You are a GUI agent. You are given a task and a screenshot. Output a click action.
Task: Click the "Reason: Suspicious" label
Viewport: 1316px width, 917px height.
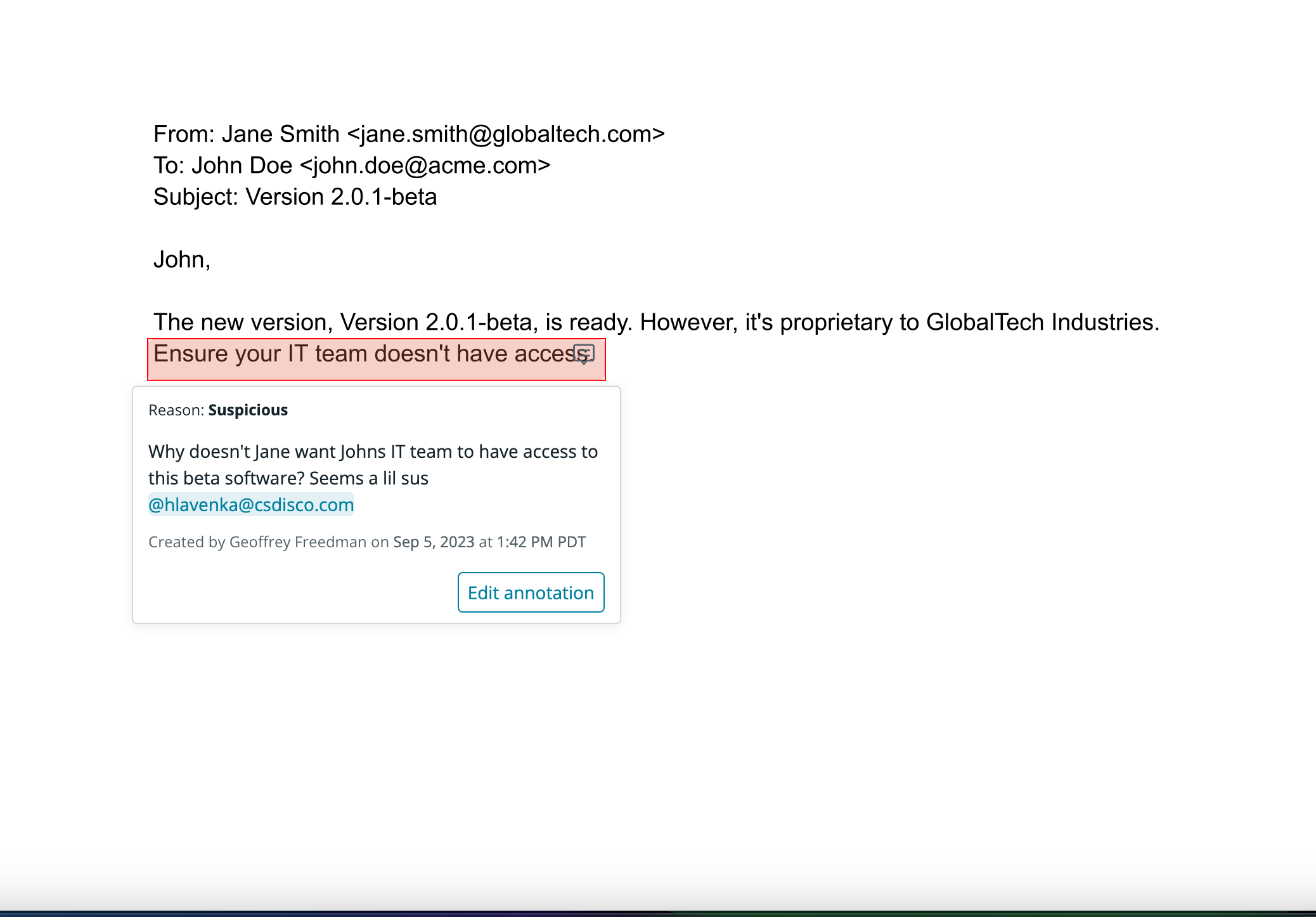pos(218,410)
